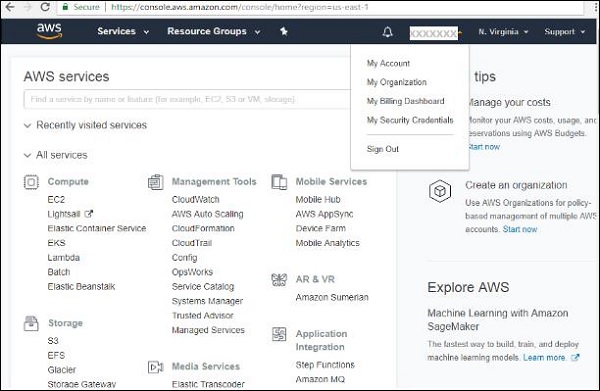Screen dimensions: 600x391
Task: Reload the page with browser refresh button
Action: coord(45,7)
